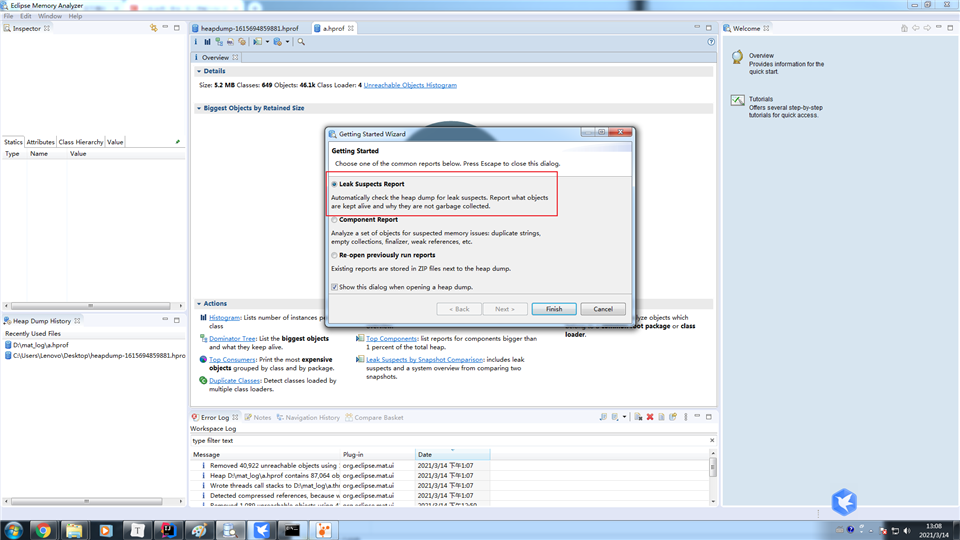Switch to the Notes tab

258,418
